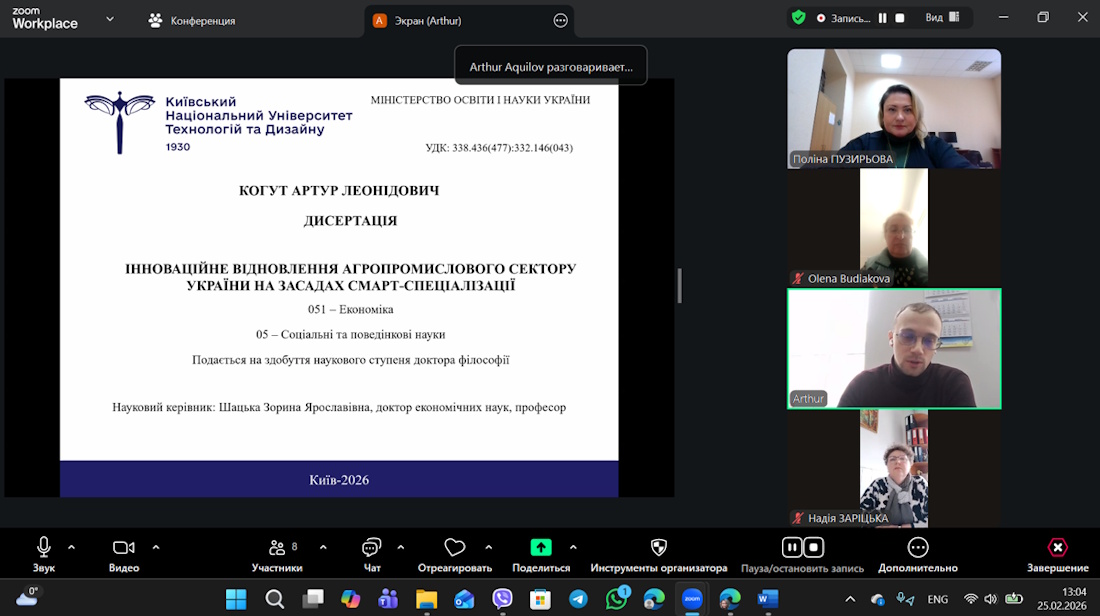Click the green encryption shield icon
This screenshot has height=616, width=1100.
click(x=798, y=18)
